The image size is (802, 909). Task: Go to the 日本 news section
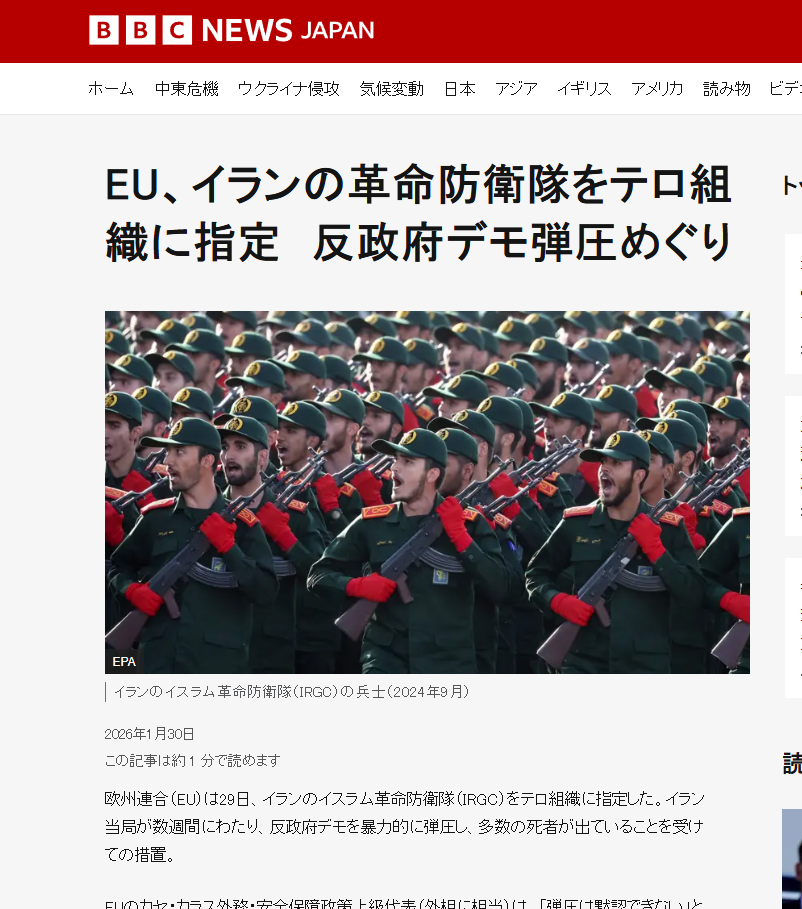(460, 89)
